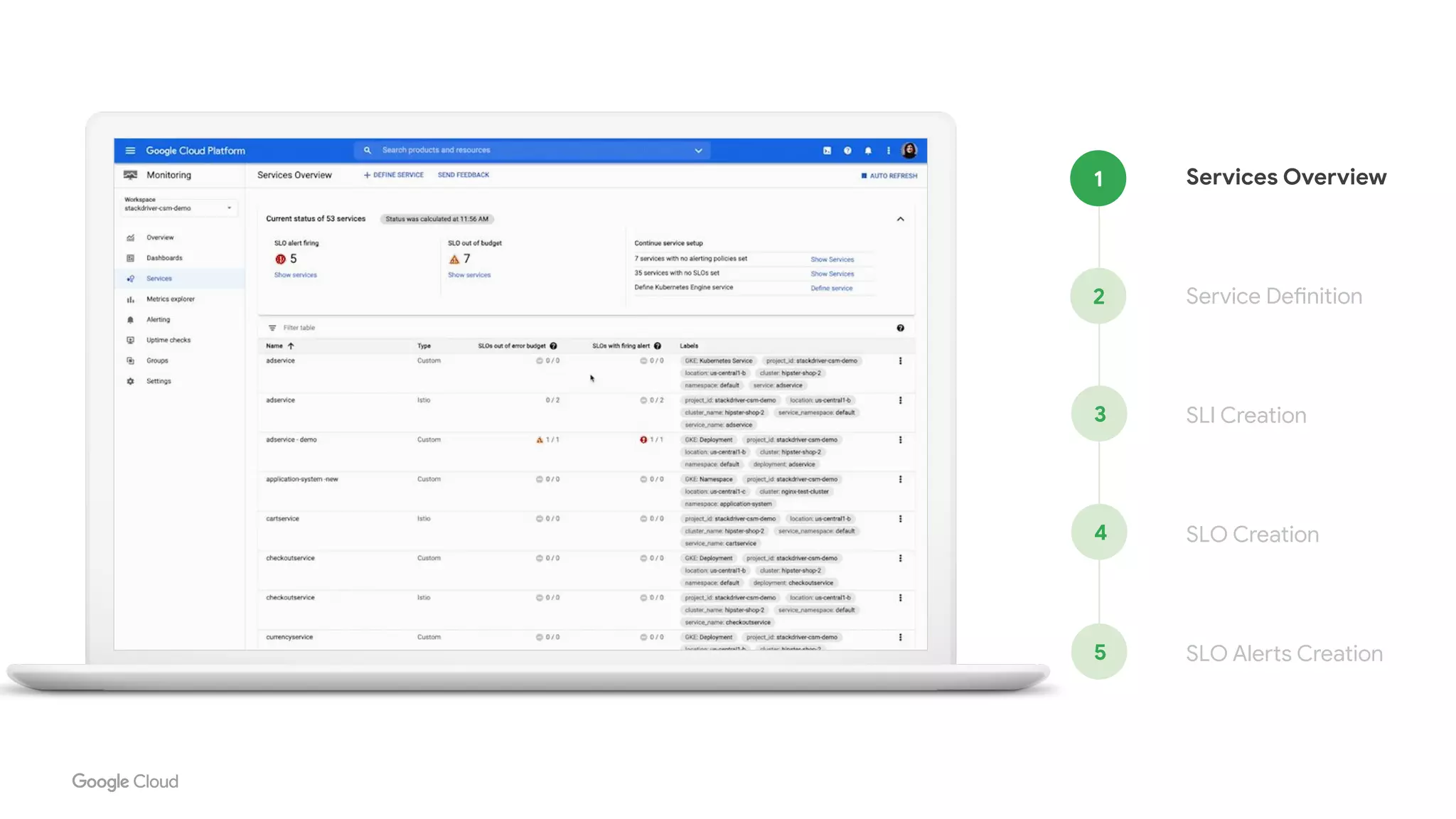Open Groups in the sidebar

click(x=157, y=361)
